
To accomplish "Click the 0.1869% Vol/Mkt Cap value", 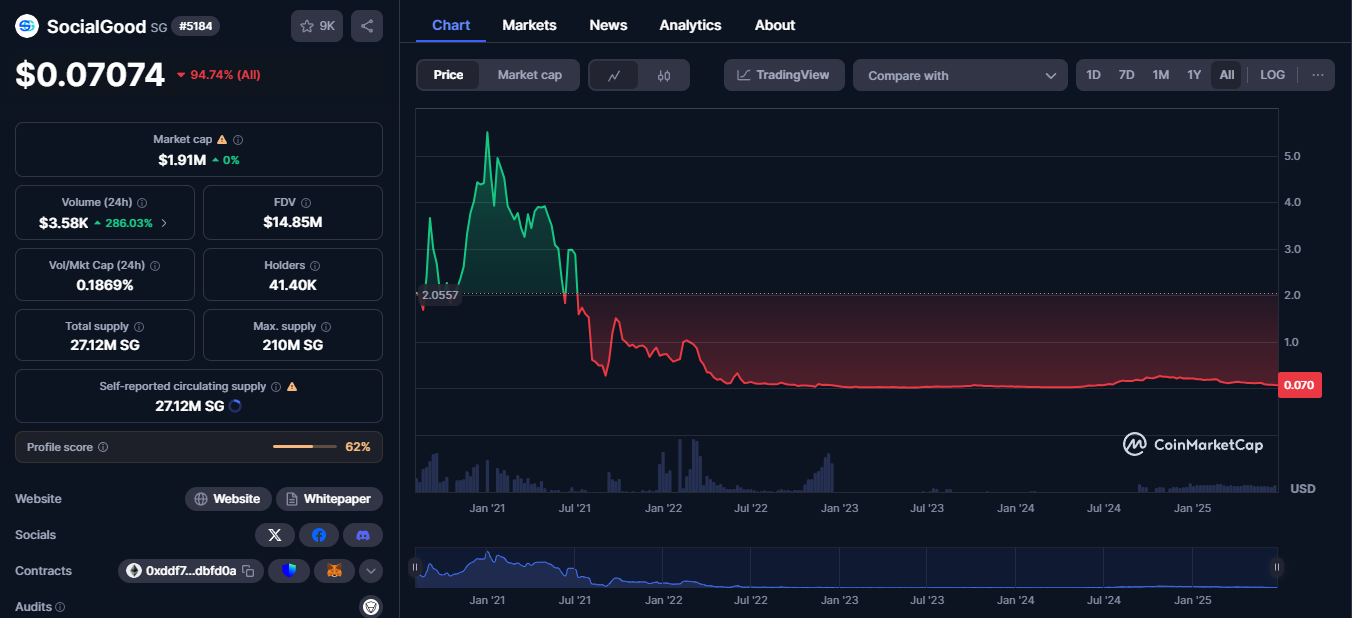I will (x=104, y=285).
